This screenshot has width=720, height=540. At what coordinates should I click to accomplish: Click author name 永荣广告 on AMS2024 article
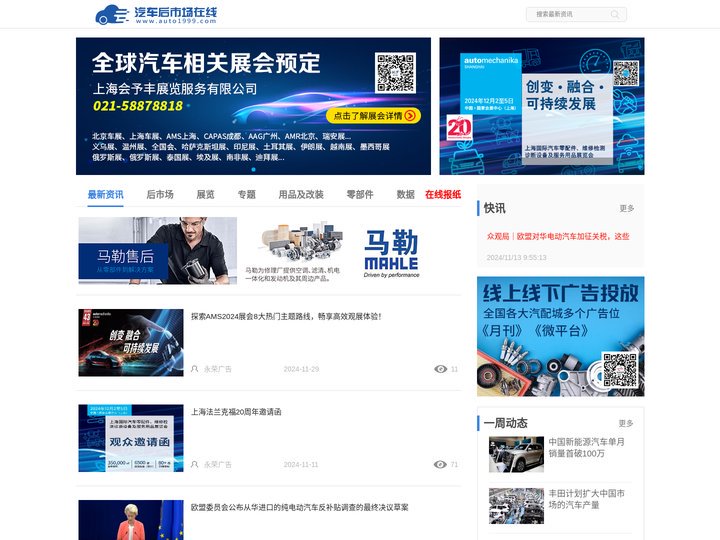(218, 369)
